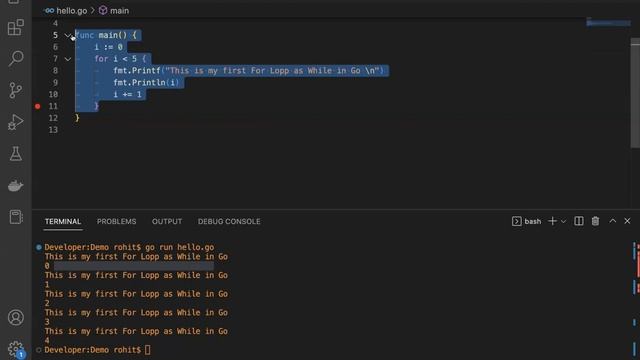Image resolution: width=640 pixels, height=360 pixels.
Task: Split the terminal panel
Action: point(578,221)
